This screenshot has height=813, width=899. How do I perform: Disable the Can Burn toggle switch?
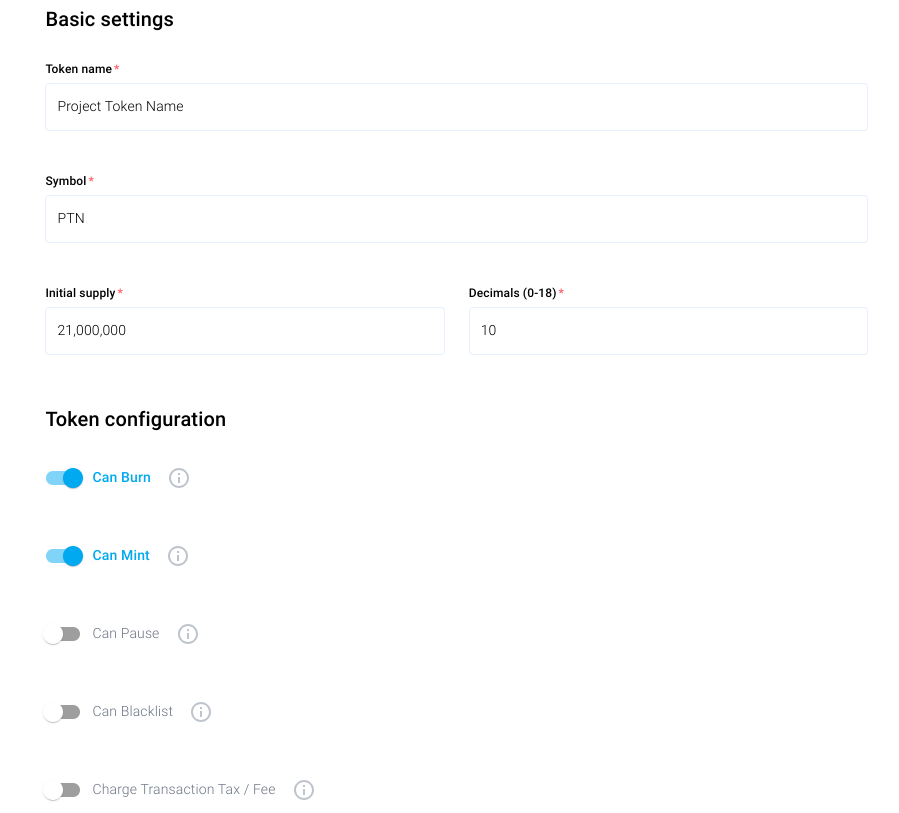pyautogui.click(x=64, y=478)
